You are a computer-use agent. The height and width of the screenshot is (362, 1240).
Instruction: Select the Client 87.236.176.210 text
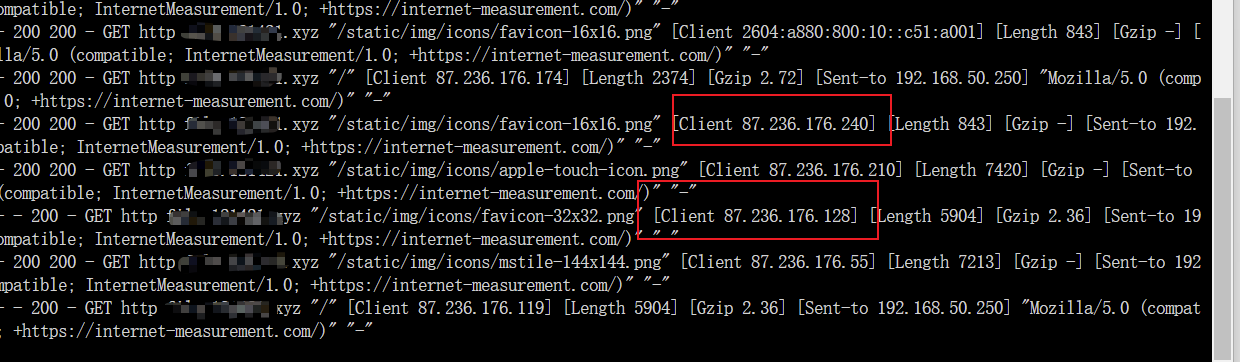[x=802, y=170]
